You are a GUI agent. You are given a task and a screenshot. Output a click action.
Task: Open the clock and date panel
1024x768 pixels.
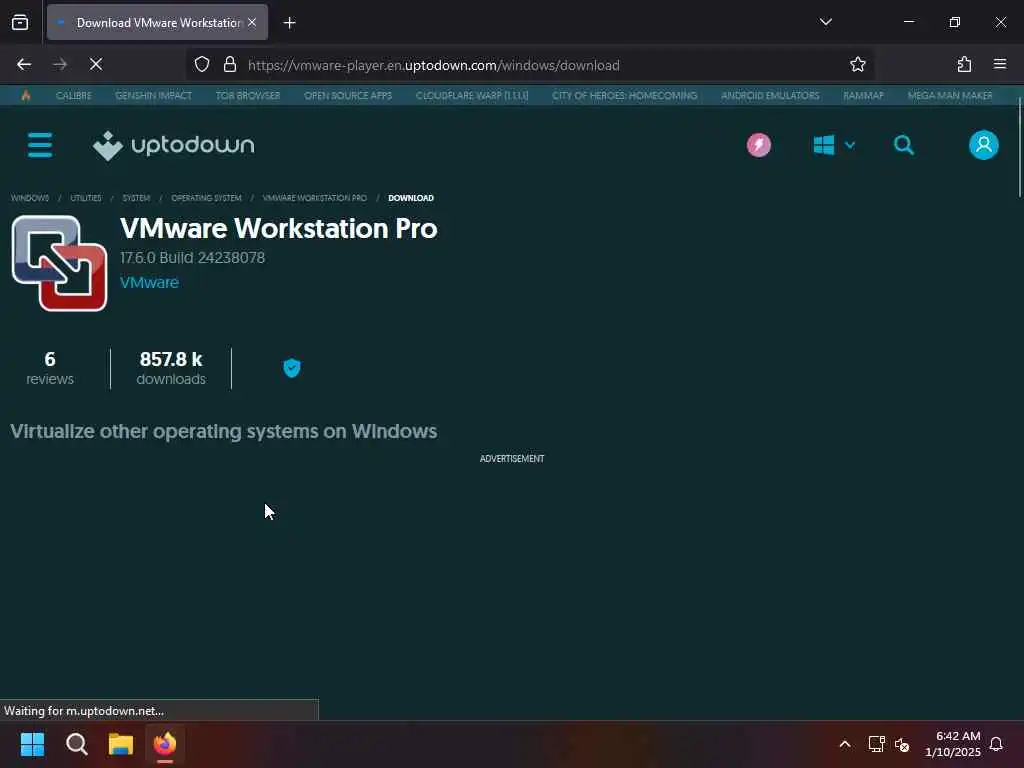point(953,744)
